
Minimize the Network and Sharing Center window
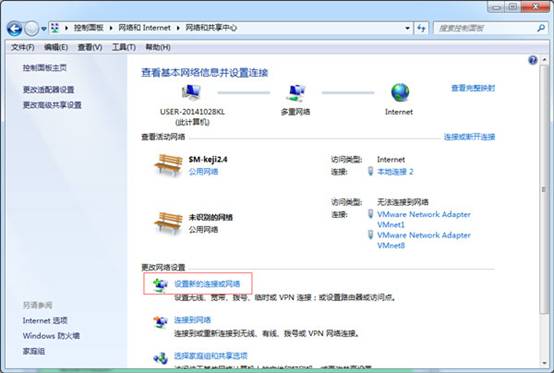[x=496, y=7]
